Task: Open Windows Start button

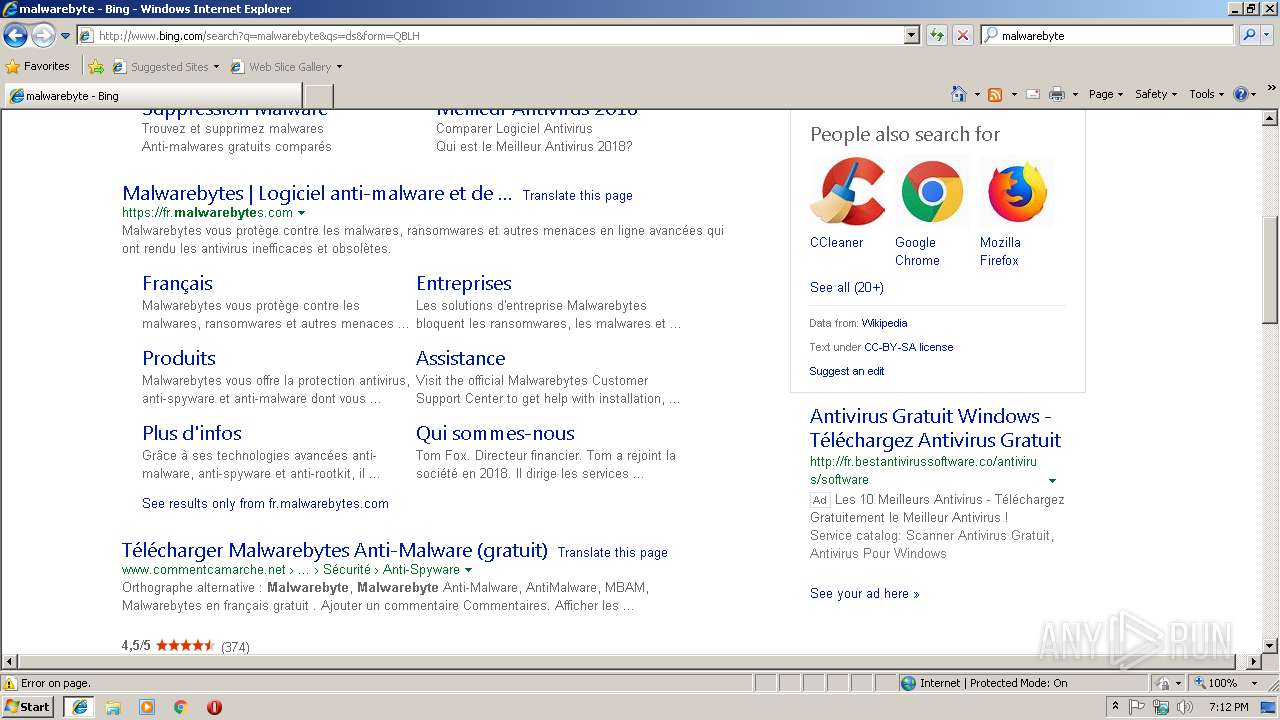Action: [x=28, y=707]
